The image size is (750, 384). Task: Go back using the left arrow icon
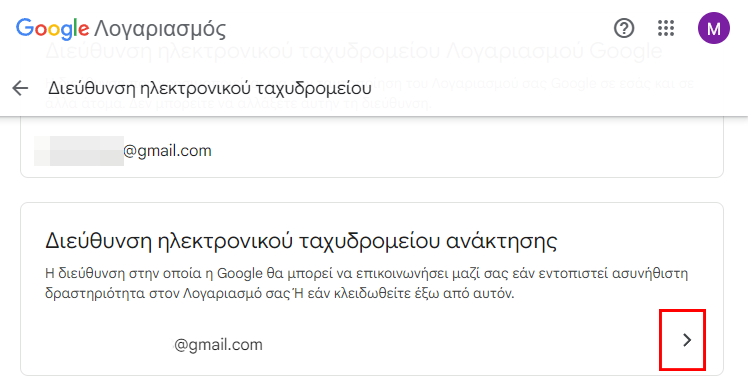[20, 88]
